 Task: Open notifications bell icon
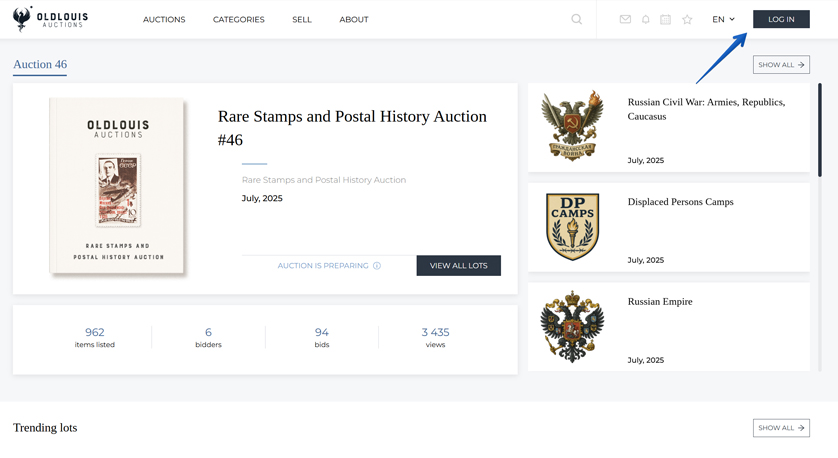(x=645, y=19)
